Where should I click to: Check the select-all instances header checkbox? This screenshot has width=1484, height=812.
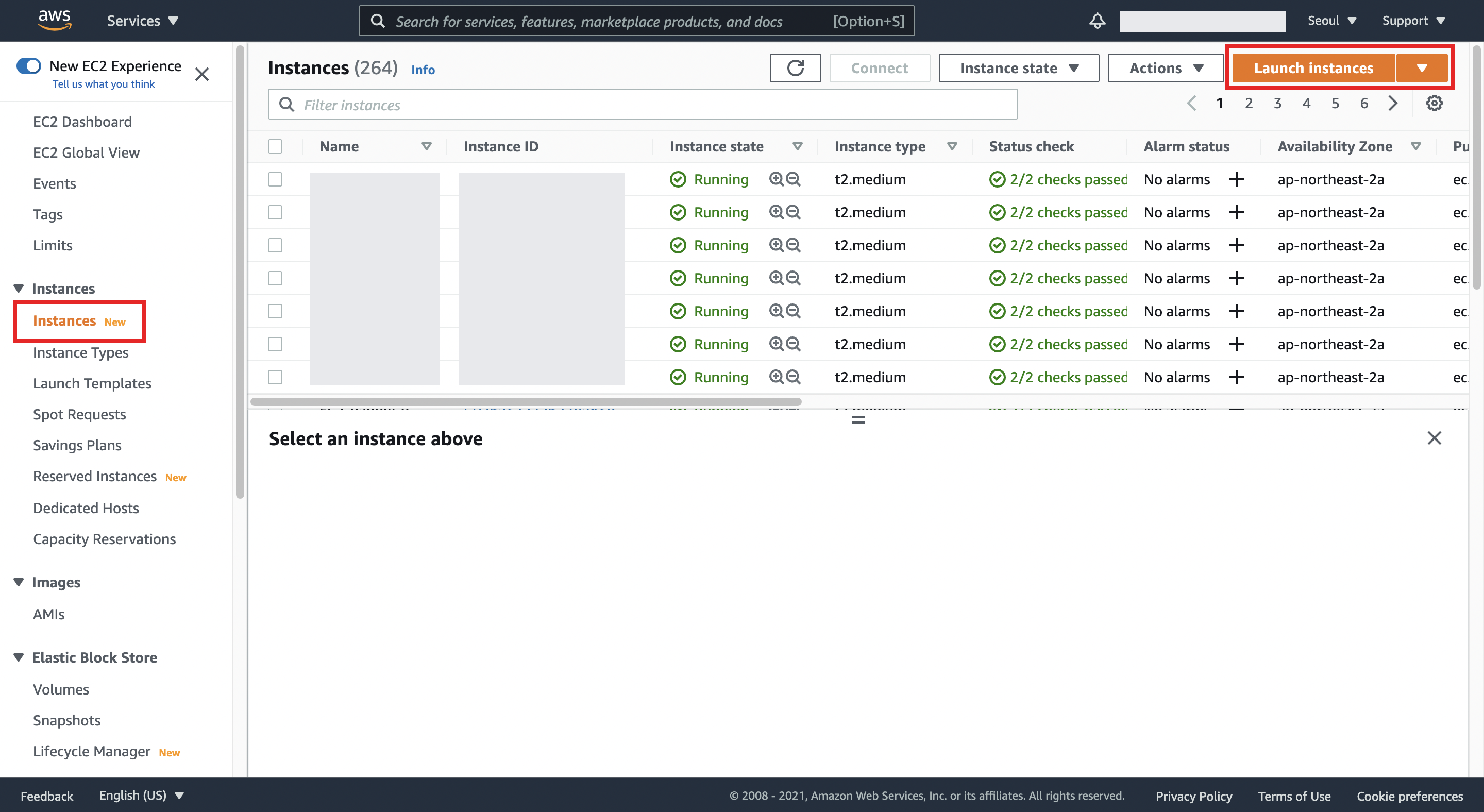(275, 146)
